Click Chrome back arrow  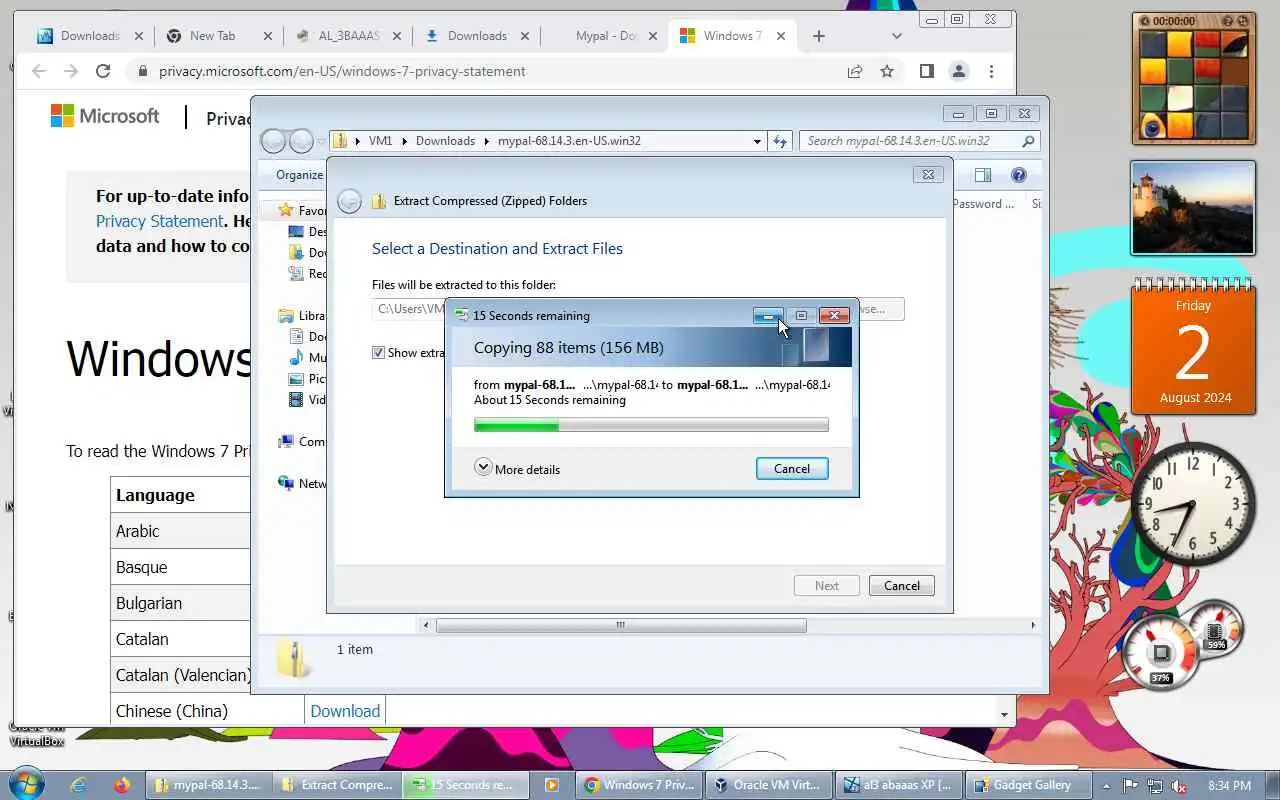(x=39, y=71)
